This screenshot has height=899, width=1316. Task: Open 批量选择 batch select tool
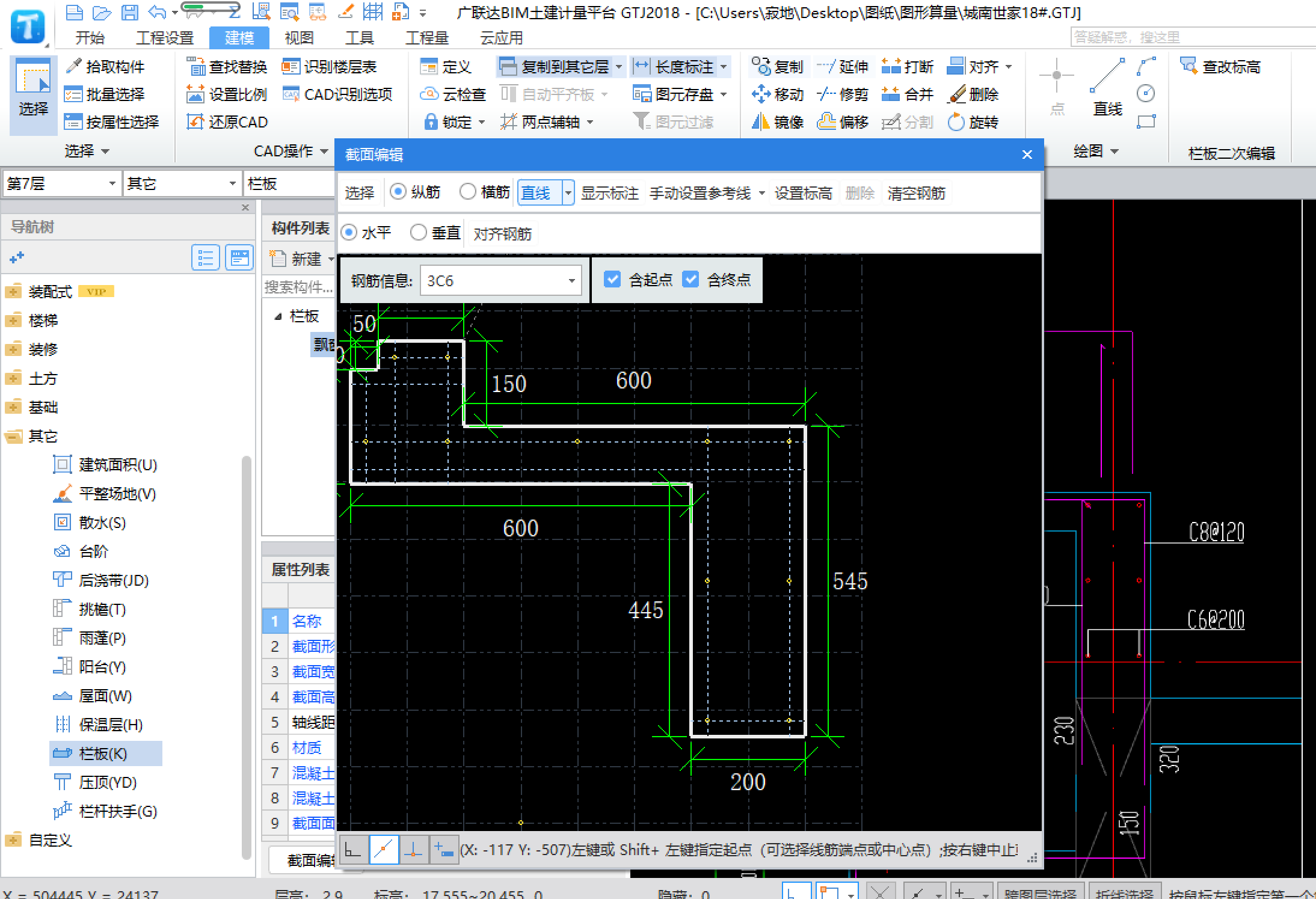(105, 94)
